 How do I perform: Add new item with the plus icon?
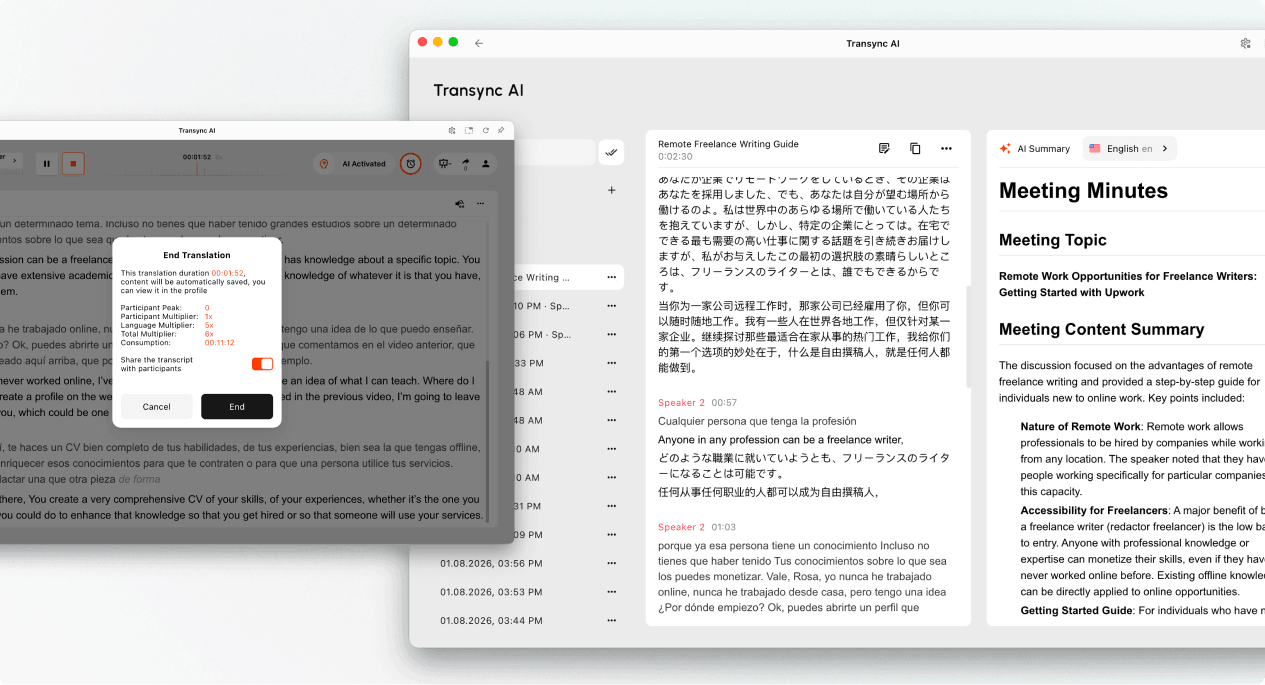pyautogui.click(x=611, y=190)
